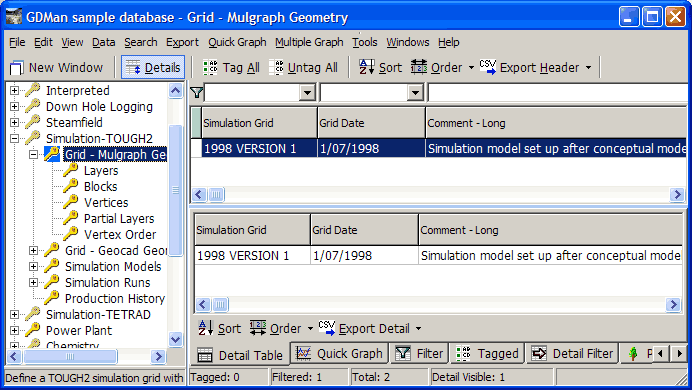Toggle the Details view button
This screenshot has width=692, height=390.
point(153,68)
